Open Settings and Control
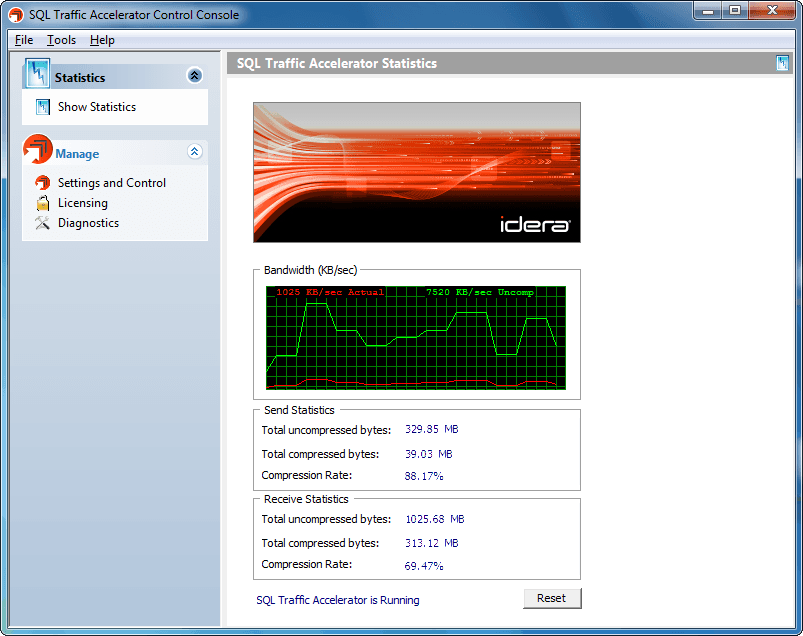The width and height of the screenshot is (803, 636). [112, 183]
